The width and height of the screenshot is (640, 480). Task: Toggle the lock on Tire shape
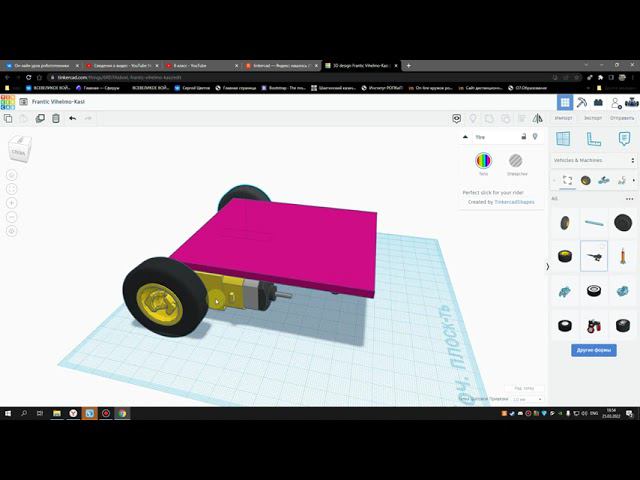524,137
